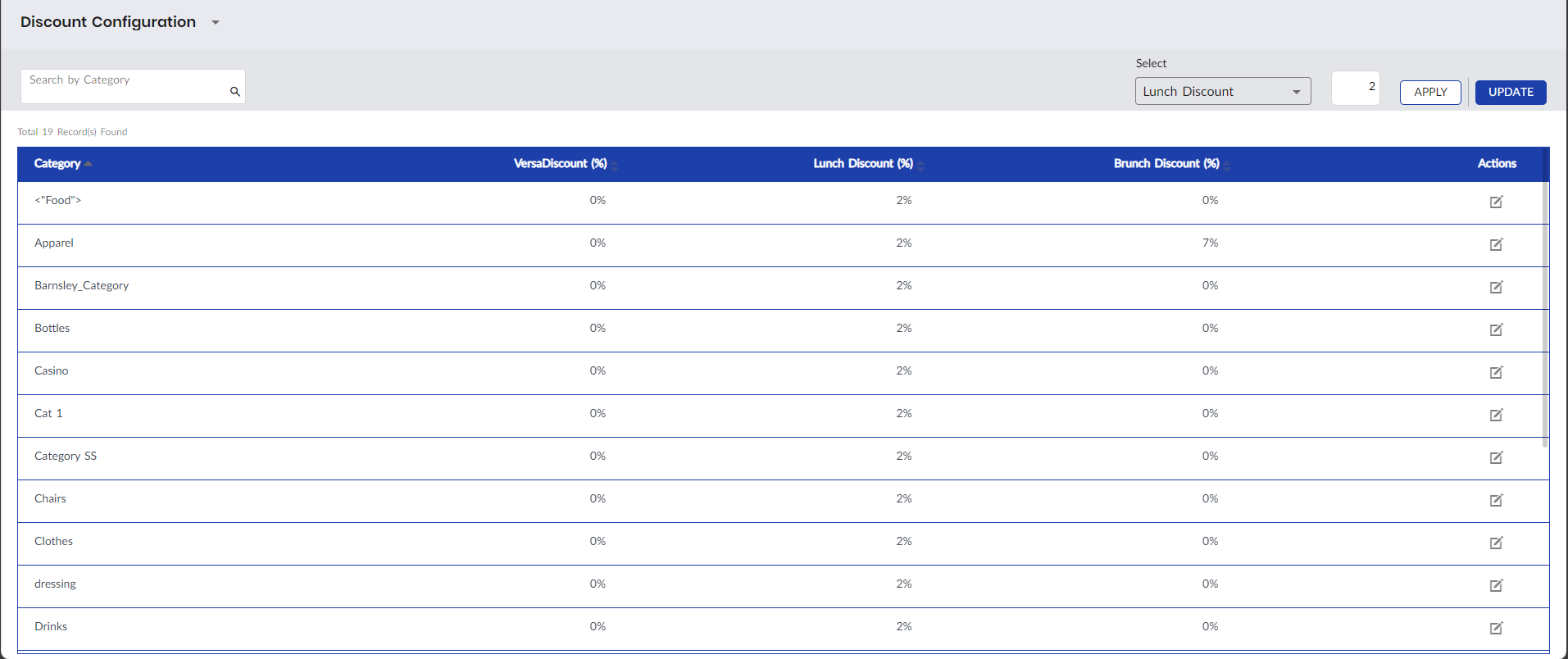Edit the Chairs category discounts

(x=1496, y=500)
